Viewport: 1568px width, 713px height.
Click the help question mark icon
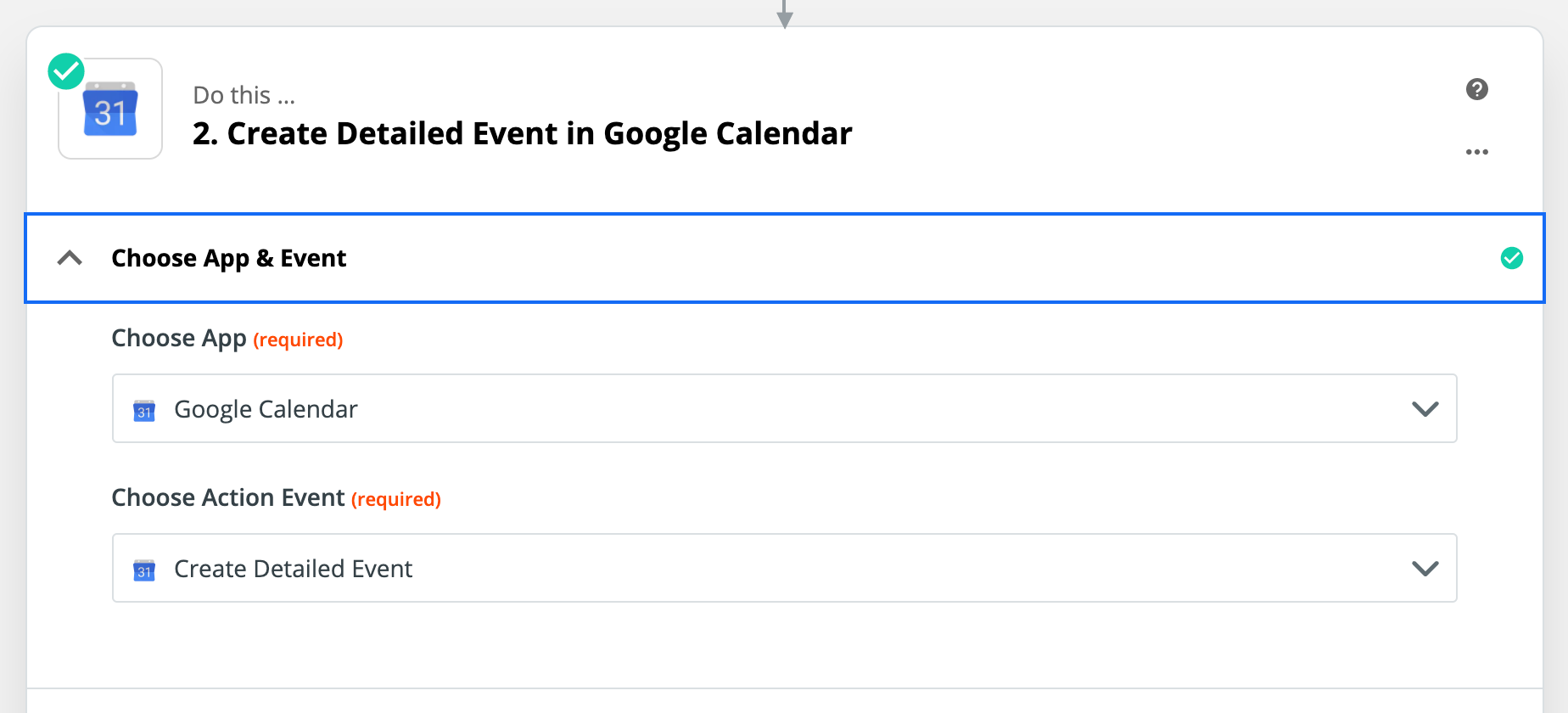click(x=1476, y=89)
